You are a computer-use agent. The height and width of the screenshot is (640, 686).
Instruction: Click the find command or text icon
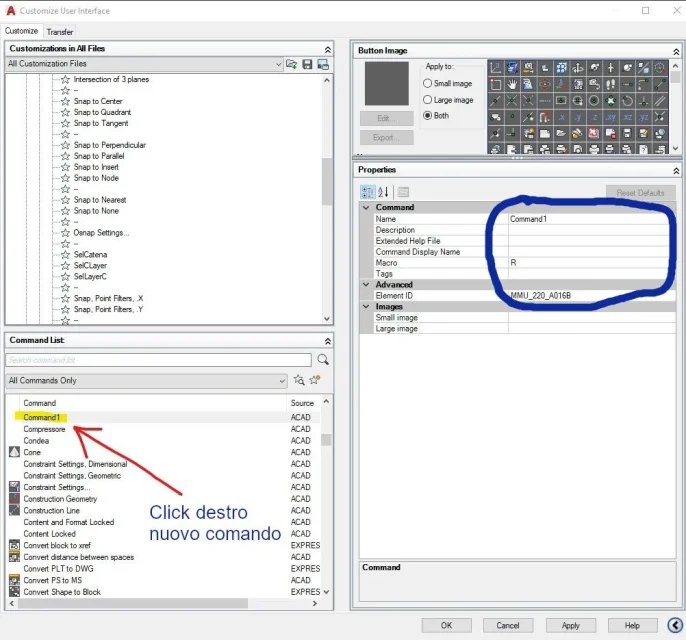click(299, 380)
